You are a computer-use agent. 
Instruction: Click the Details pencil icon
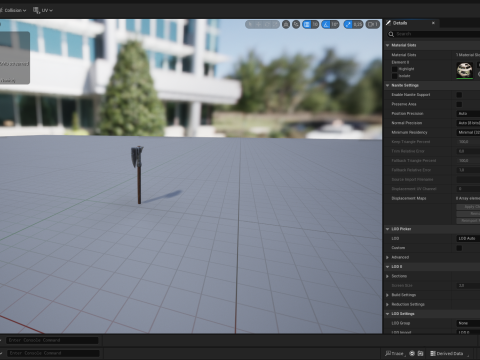(x=388, y=23)
